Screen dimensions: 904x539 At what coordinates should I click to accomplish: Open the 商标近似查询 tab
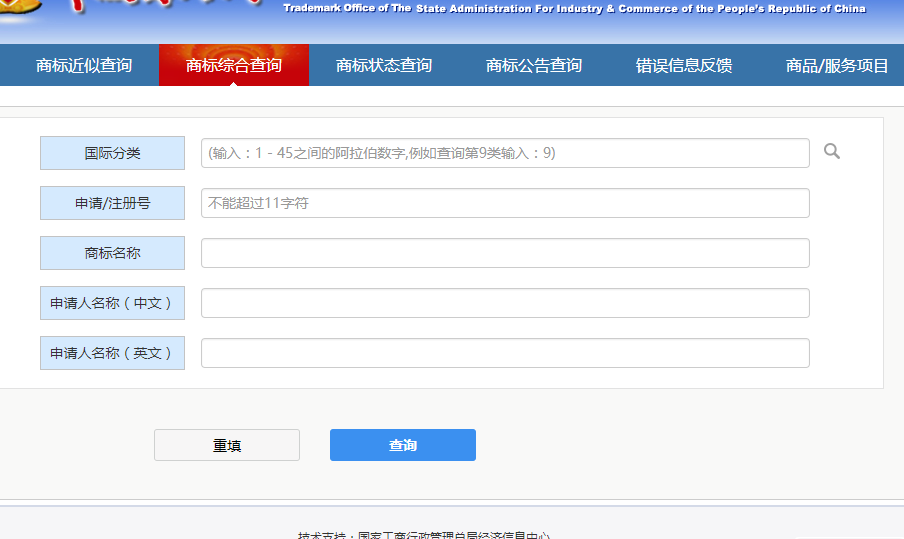(x=84, y=65)
